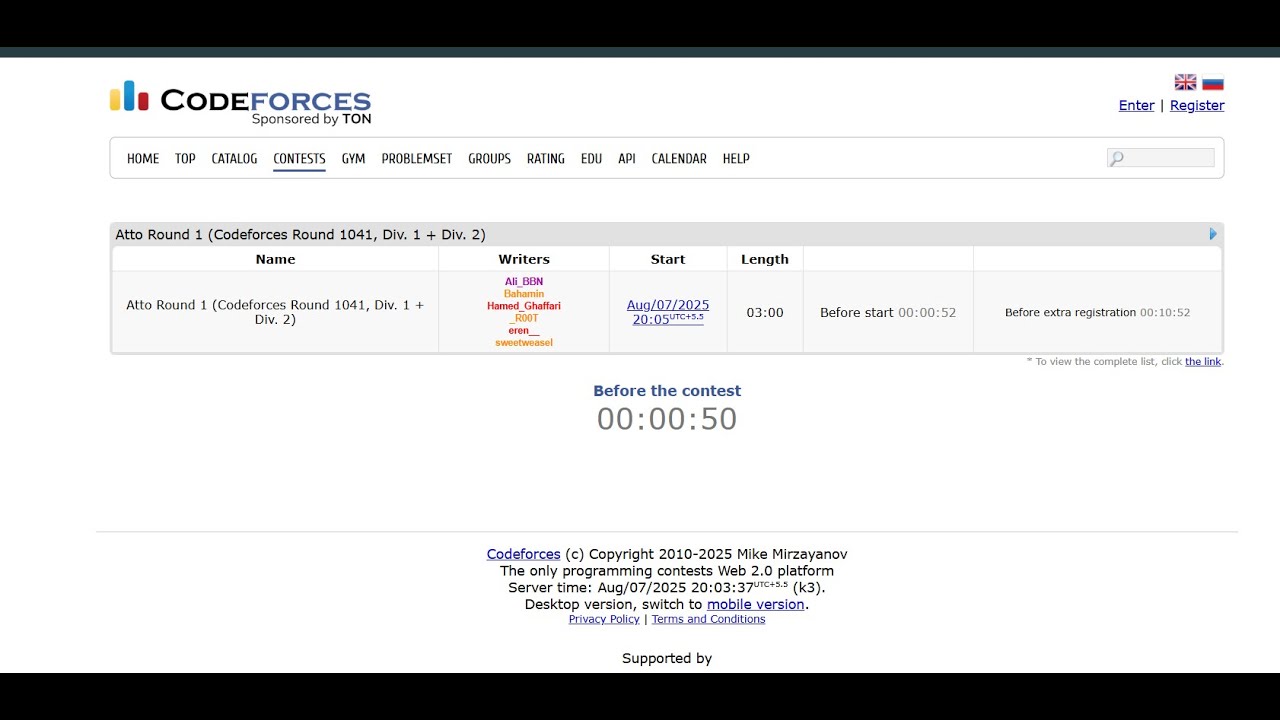
Task: Click the Length value 03:00
Action: point(765,312)
